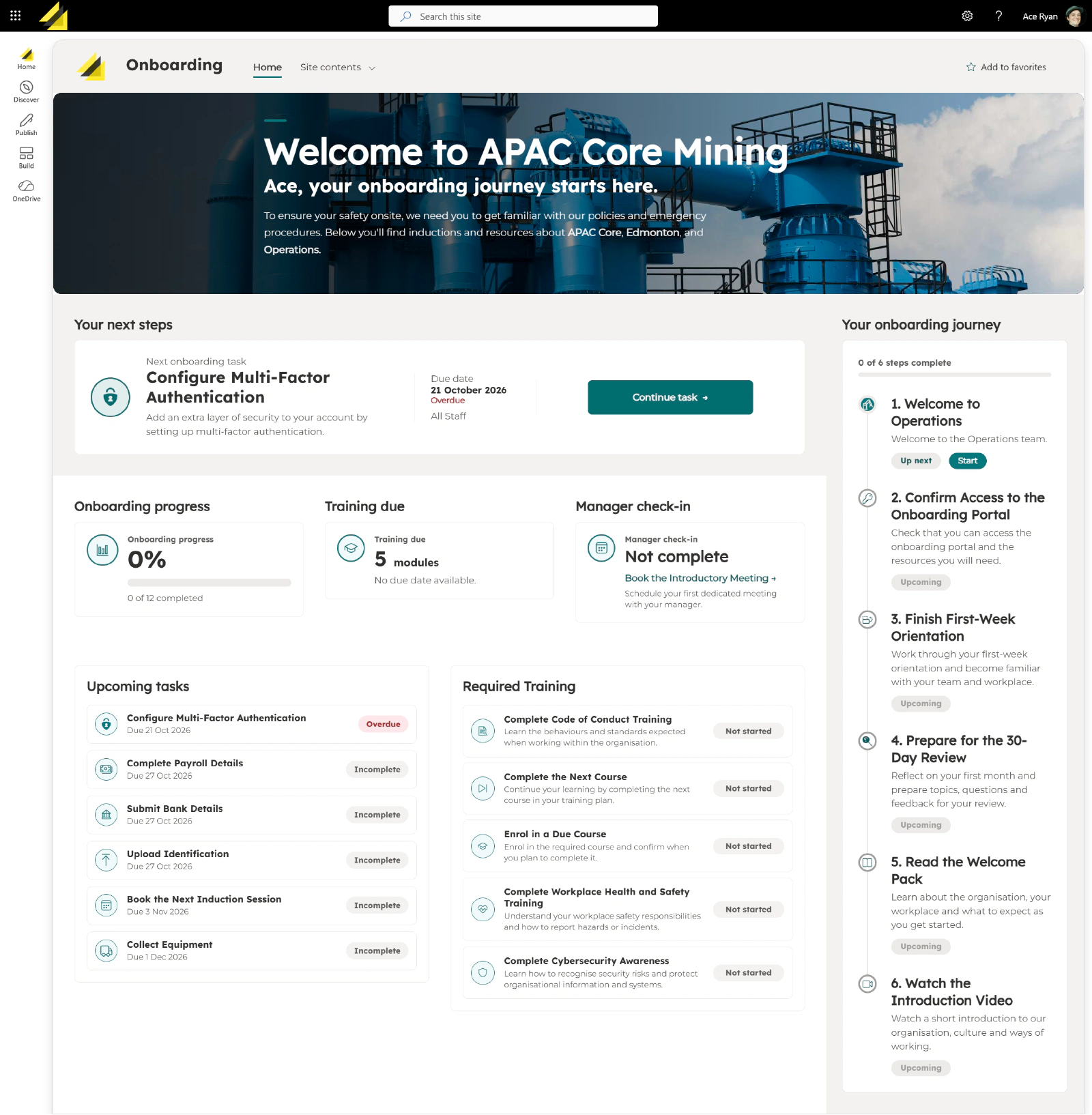The width and height of the screenshot is (1092, 1115).
Task: Open OneDrive in the left app bar
Action: tap(27, 191)
